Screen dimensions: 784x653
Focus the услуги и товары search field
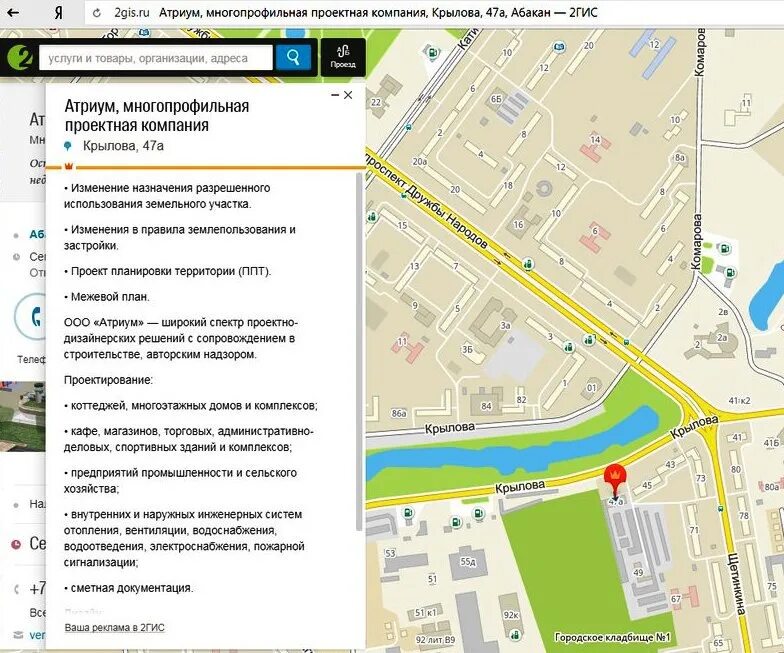156,58
